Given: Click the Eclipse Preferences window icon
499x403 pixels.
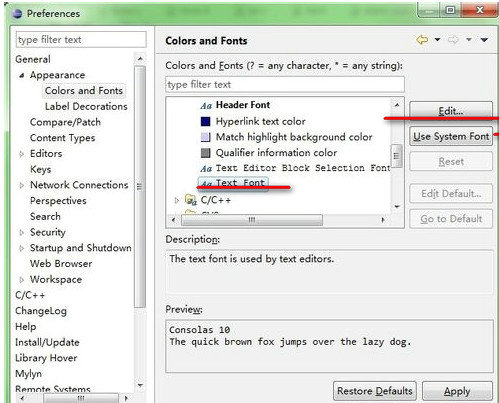Looking at the screenshot, I should (17, 14).
